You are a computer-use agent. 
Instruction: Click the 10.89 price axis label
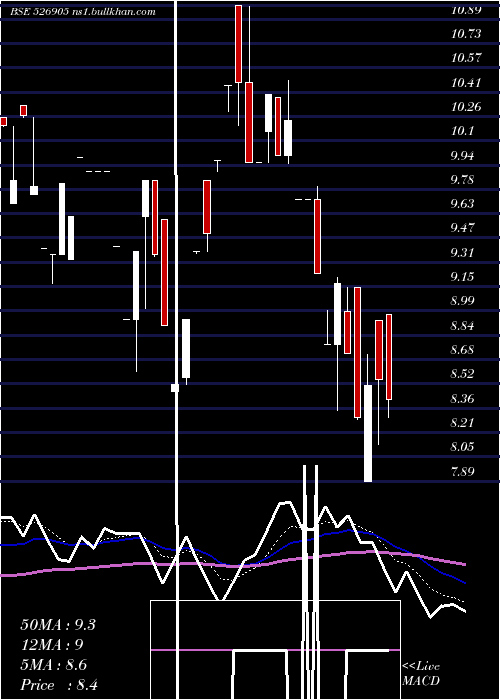466,10
